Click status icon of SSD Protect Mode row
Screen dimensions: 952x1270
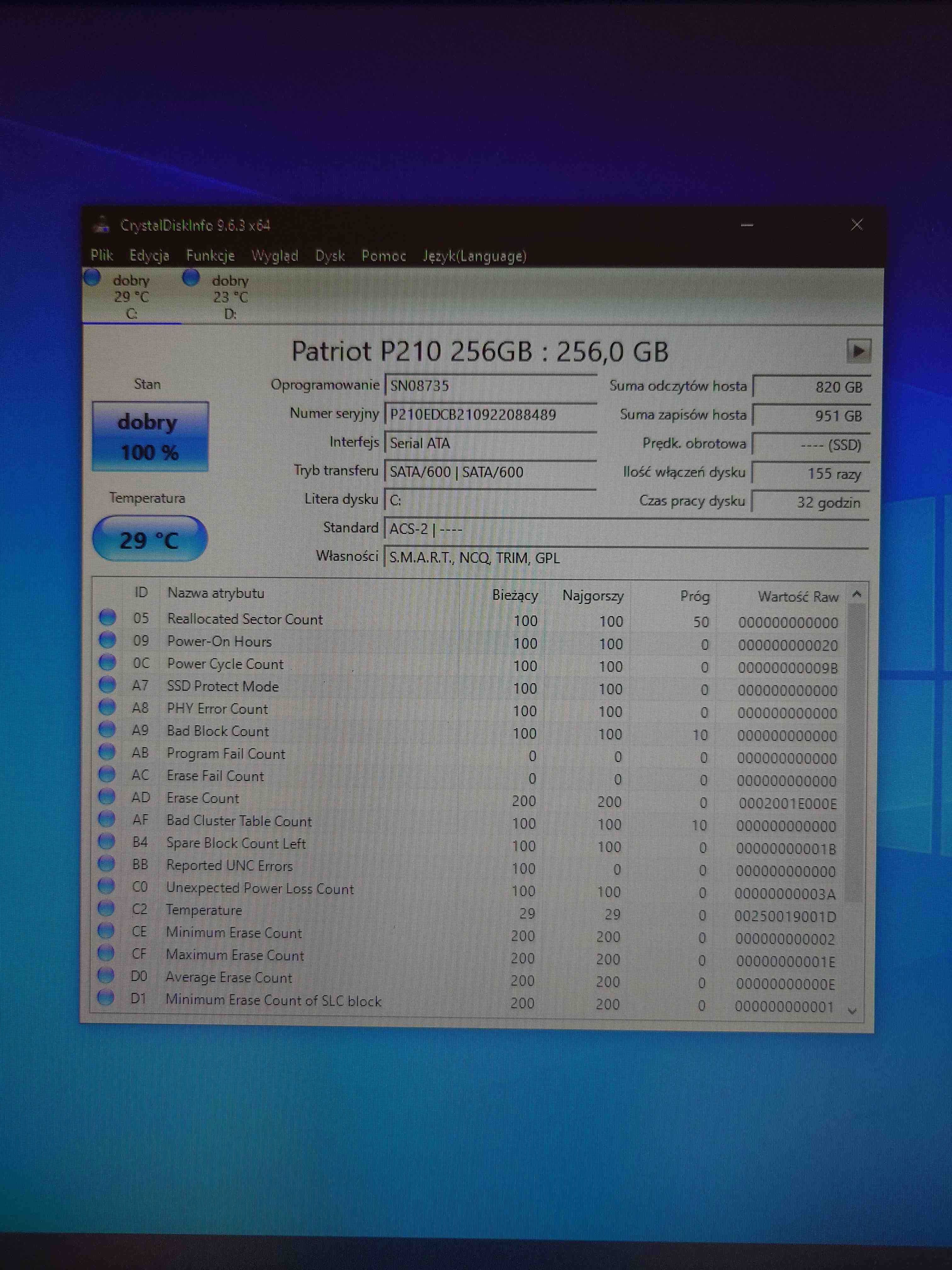point(107,684)
